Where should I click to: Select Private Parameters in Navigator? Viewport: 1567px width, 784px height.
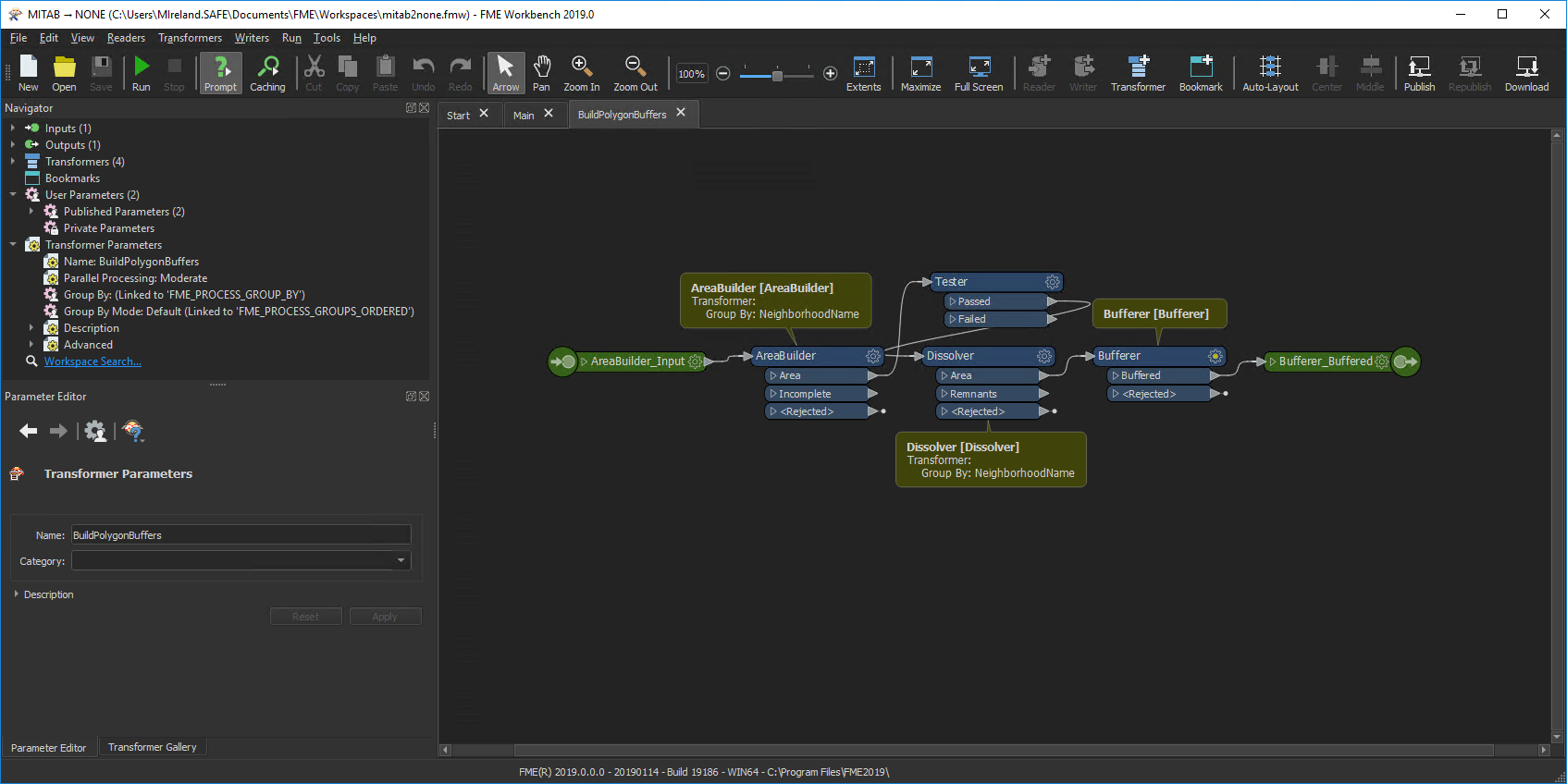coord(109,228)
